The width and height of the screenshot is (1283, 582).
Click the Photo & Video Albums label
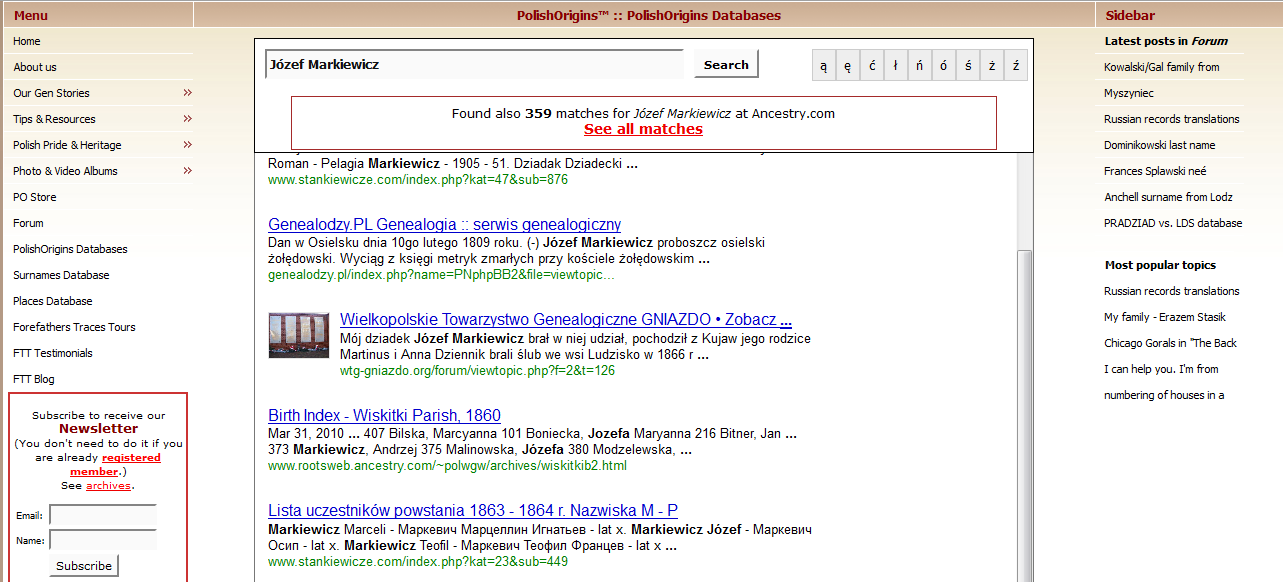click(x=65, y=171)
